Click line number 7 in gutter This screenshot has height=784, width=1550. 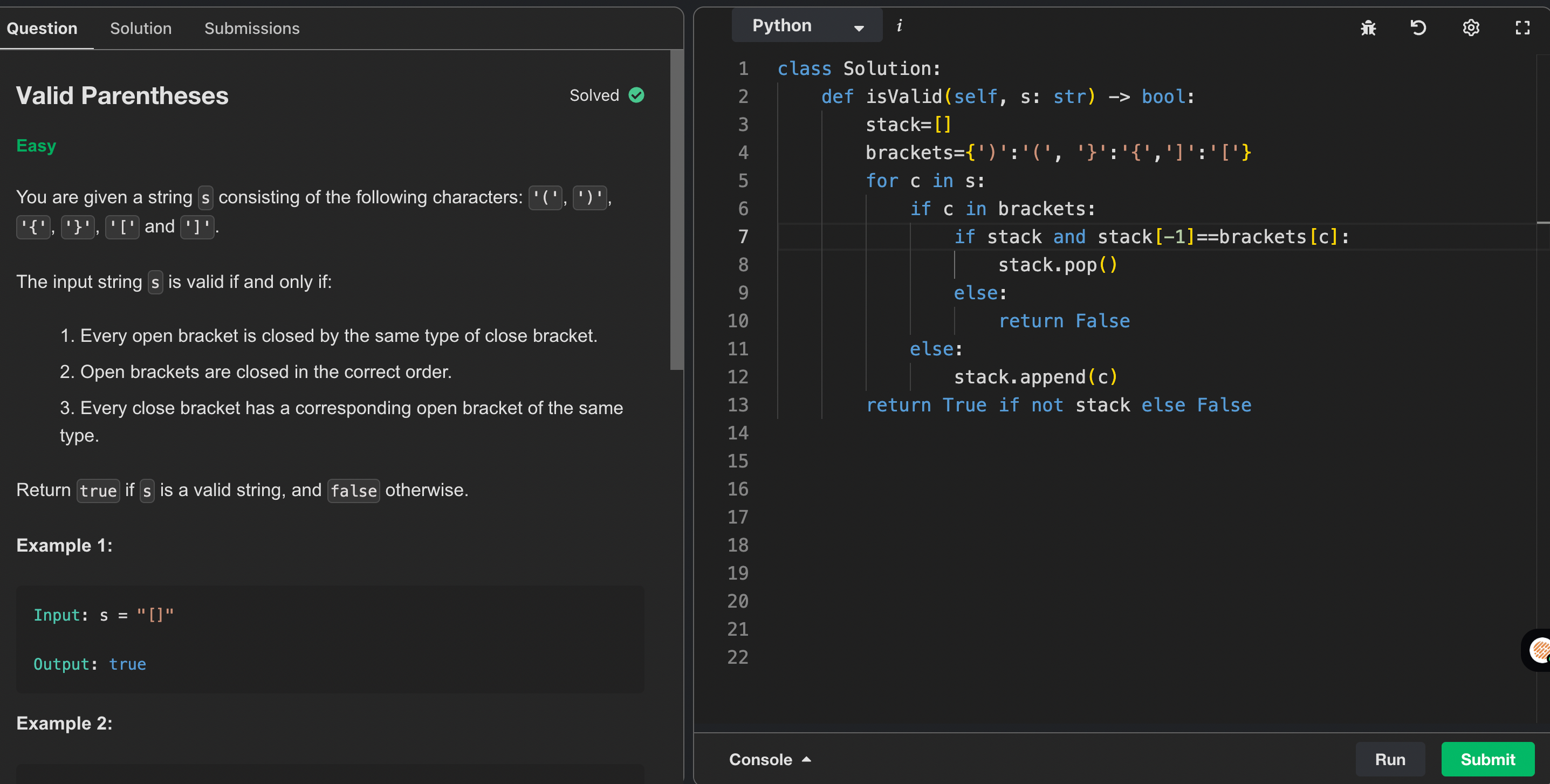743,237
